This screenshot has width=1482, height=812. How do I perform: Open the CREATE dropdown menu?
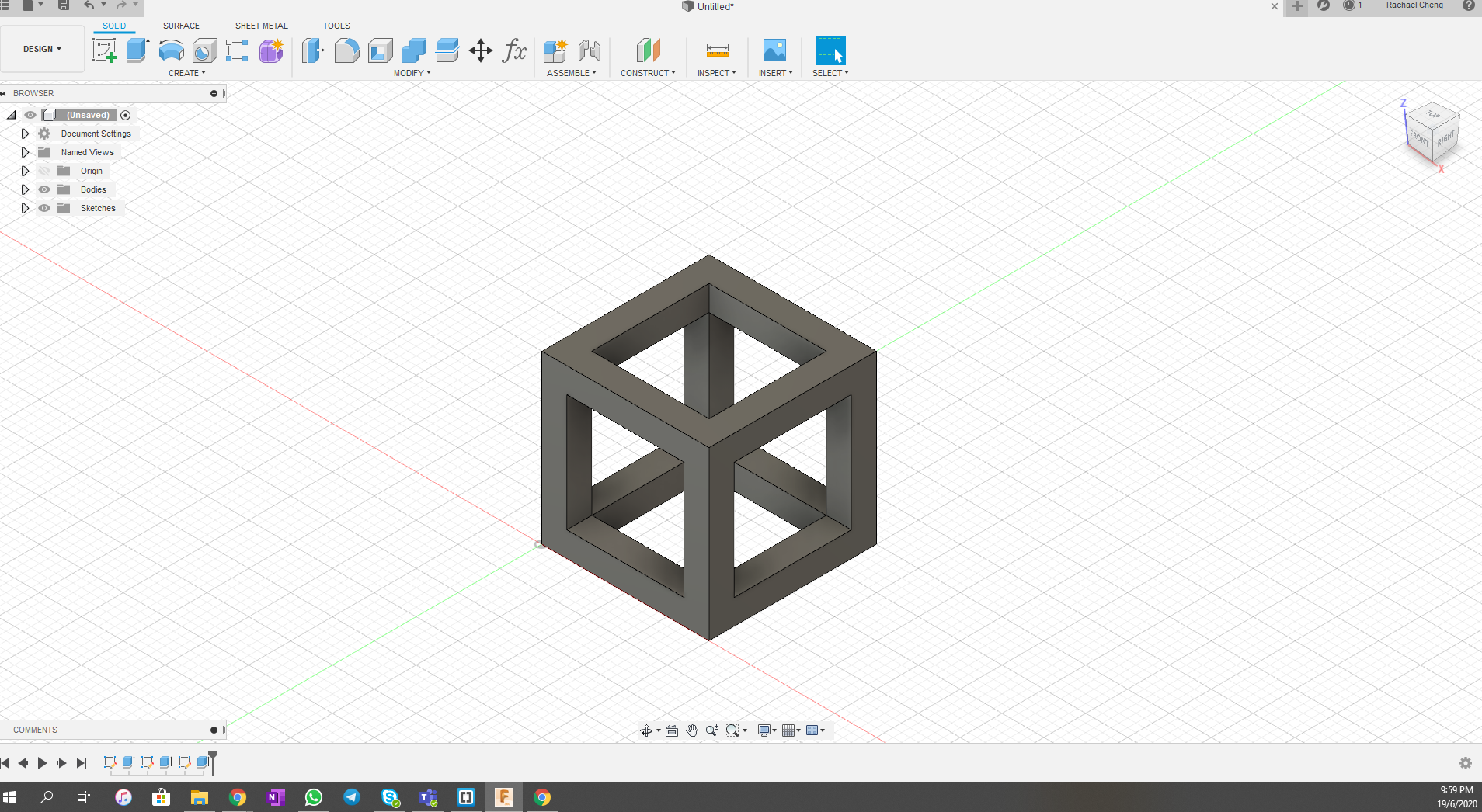[x=187, y=73]
